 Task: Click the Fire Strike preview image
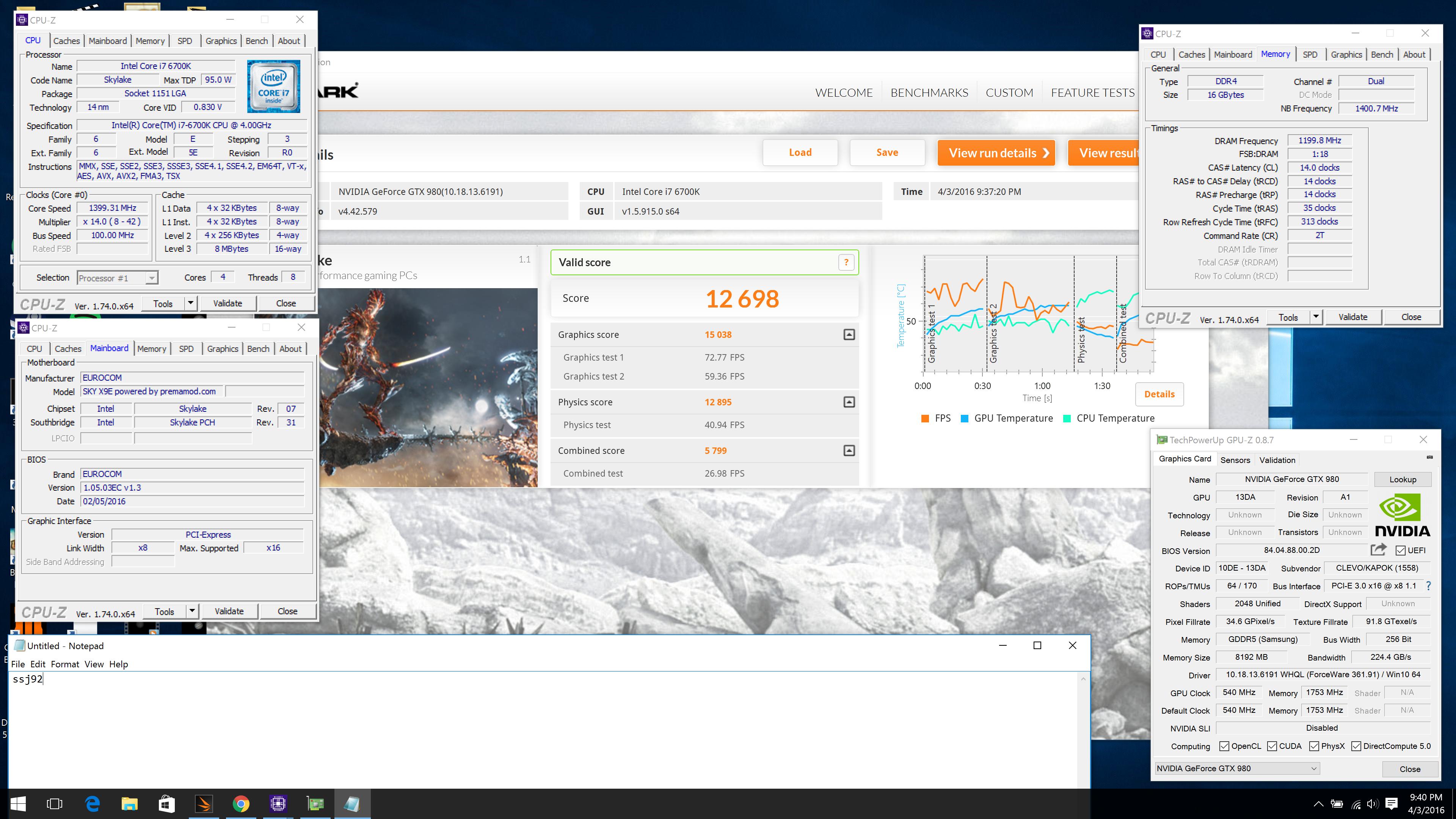428,387
